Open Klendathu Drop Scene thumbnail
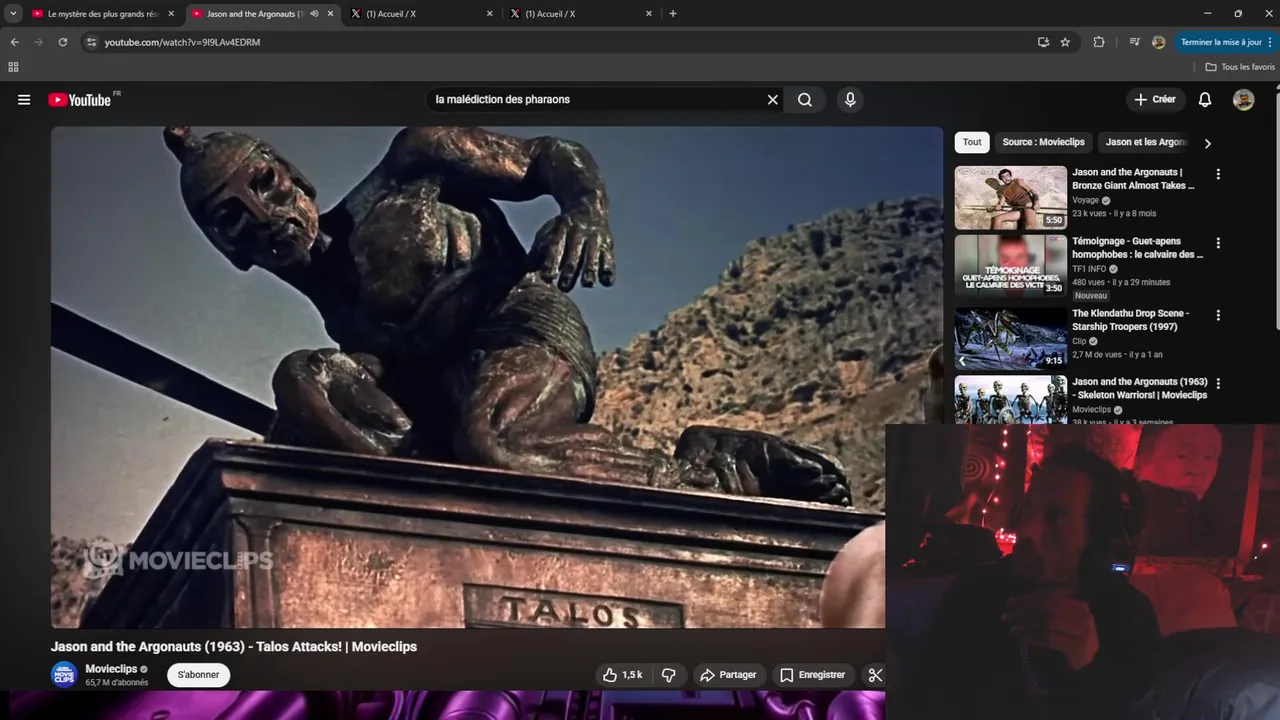Screen dimensions: 1280x720 [1010, 338]
